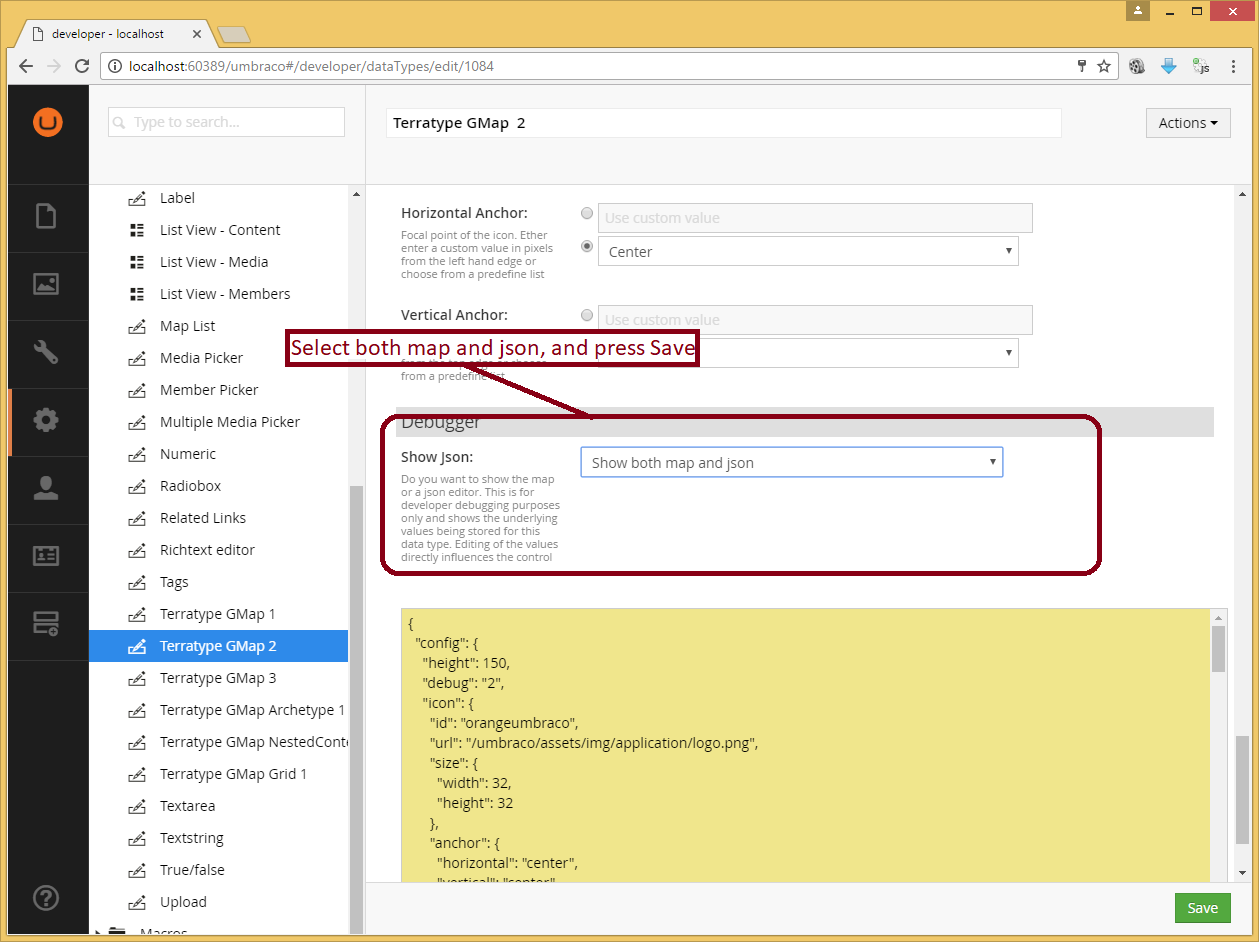
Task: Open Terratype GMap Grid 1
Action: 233,774
